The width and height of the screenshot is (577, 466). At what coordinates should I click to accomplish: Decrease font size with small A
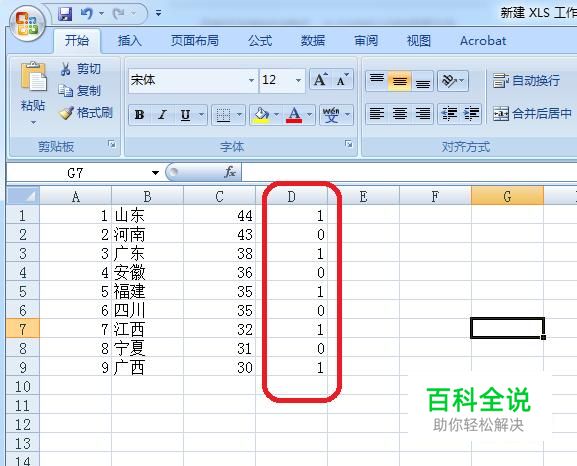(x=343, y=79)
